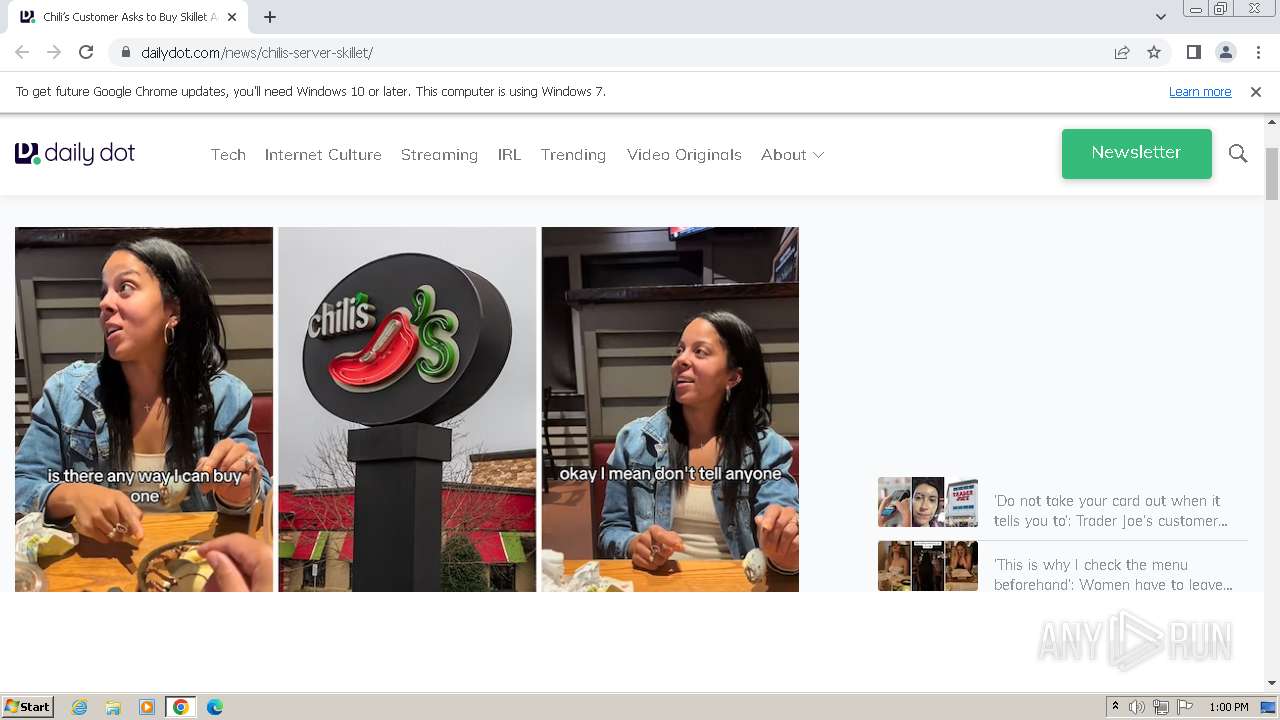Open Trader Joe's article thumbnail
The width and height of the screenshot is (1280, 720).
tap(928, 502)
